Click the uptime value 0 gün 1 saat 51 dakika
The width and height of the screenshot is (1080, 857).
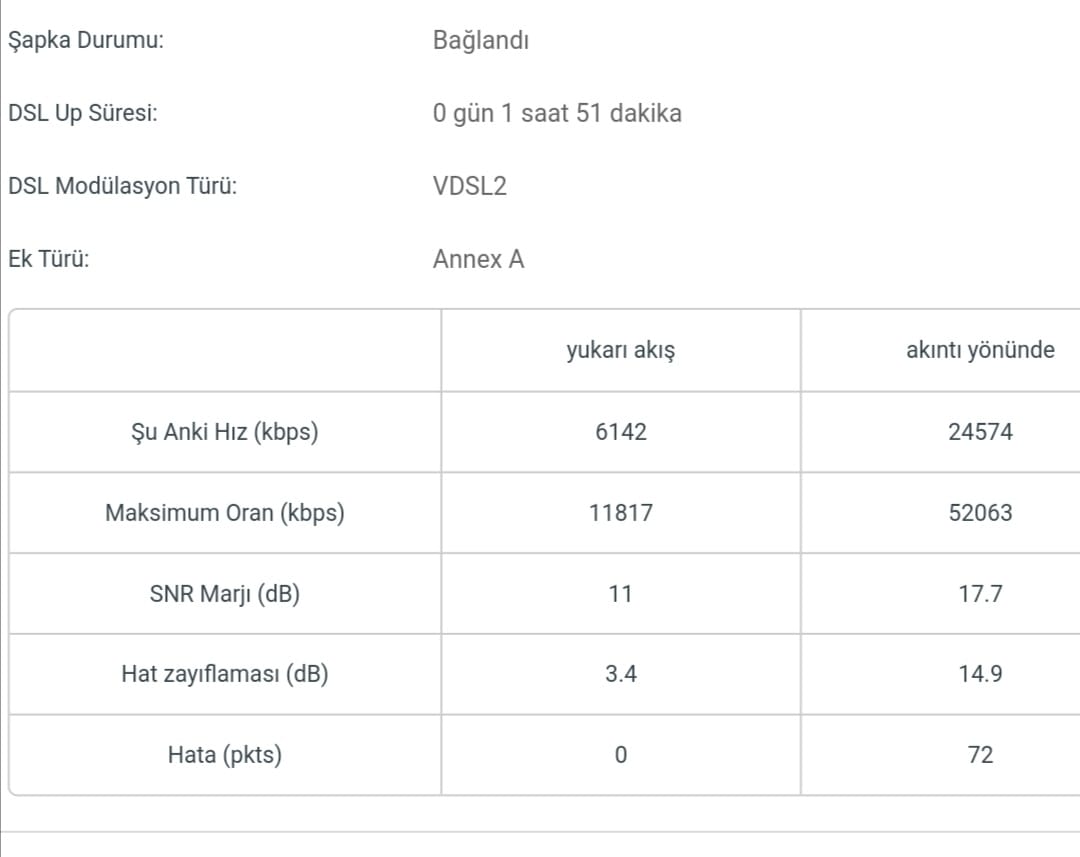pos(557,113)
